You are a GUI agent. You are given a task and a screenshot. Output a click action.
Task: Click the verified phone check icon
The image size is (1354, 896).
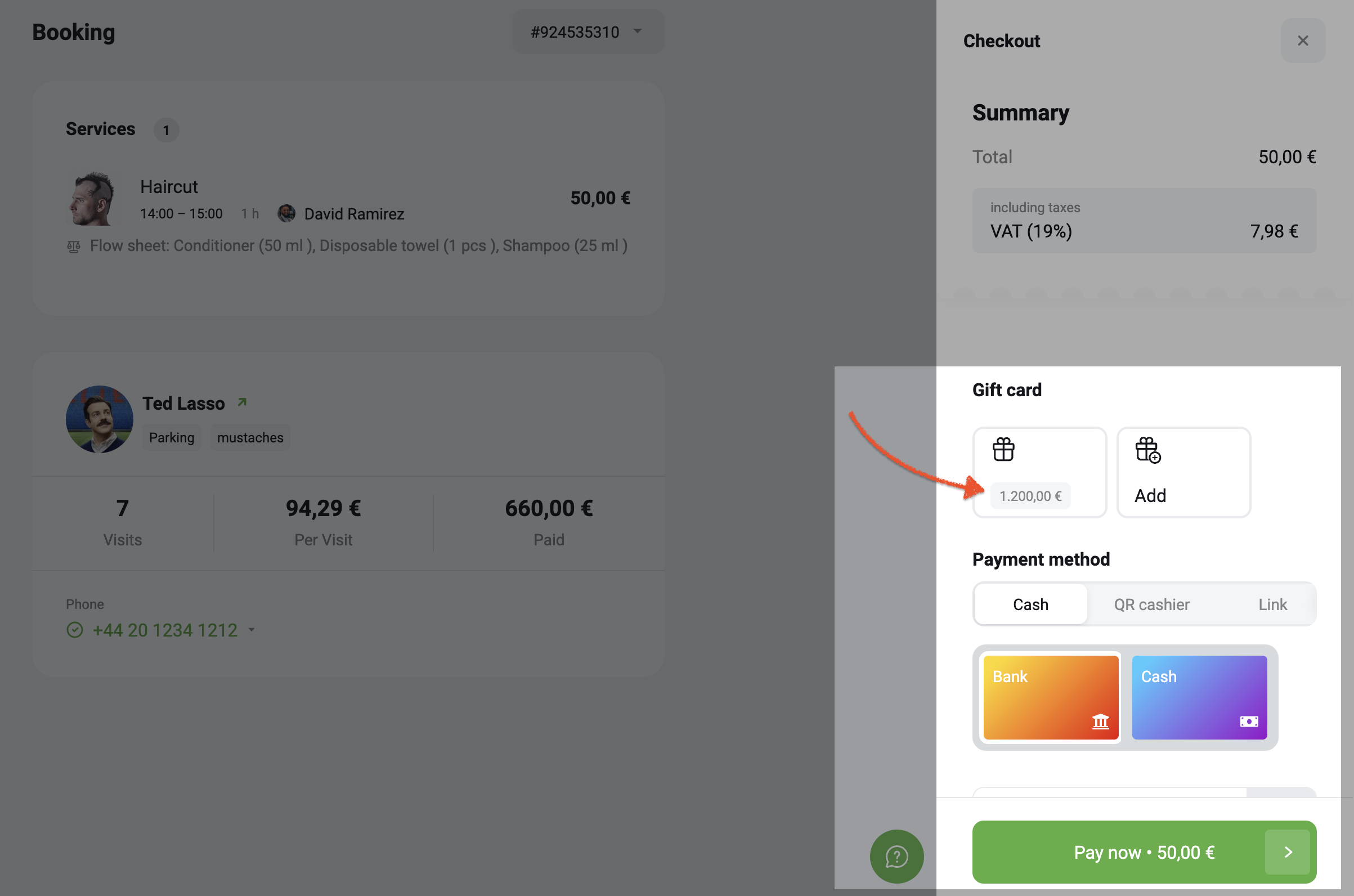[75, 630]
